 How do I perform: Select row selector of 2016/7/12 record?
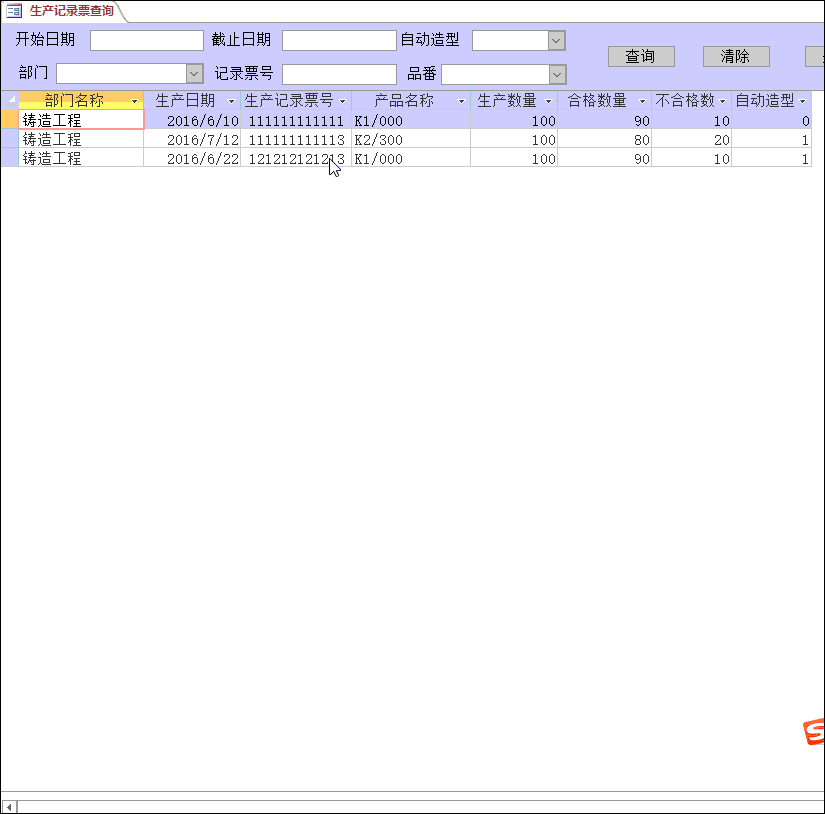coord(10,139)
